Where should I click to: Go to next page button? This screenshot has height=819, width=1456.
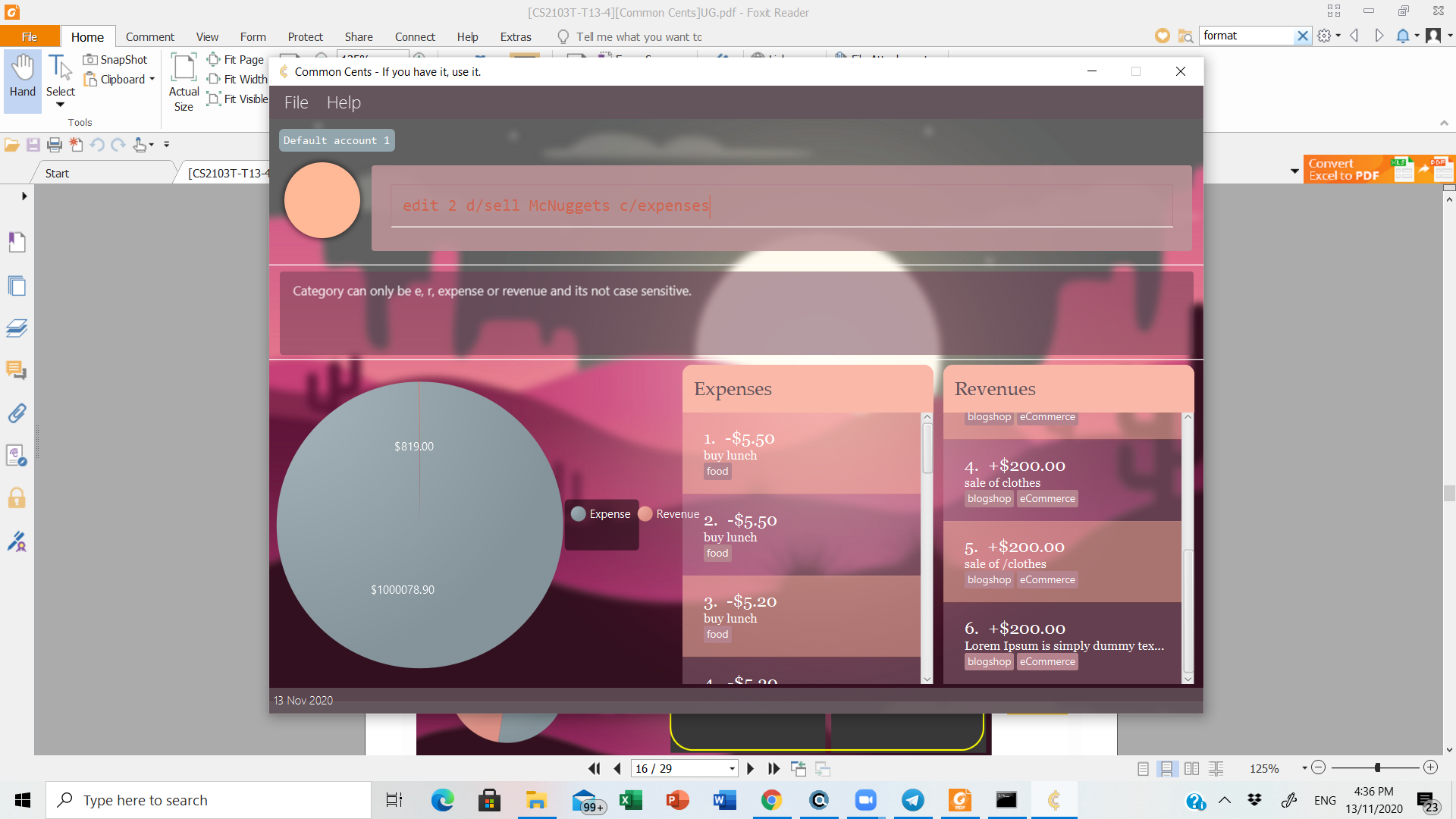pyautogui.click(x=750, y=768)
